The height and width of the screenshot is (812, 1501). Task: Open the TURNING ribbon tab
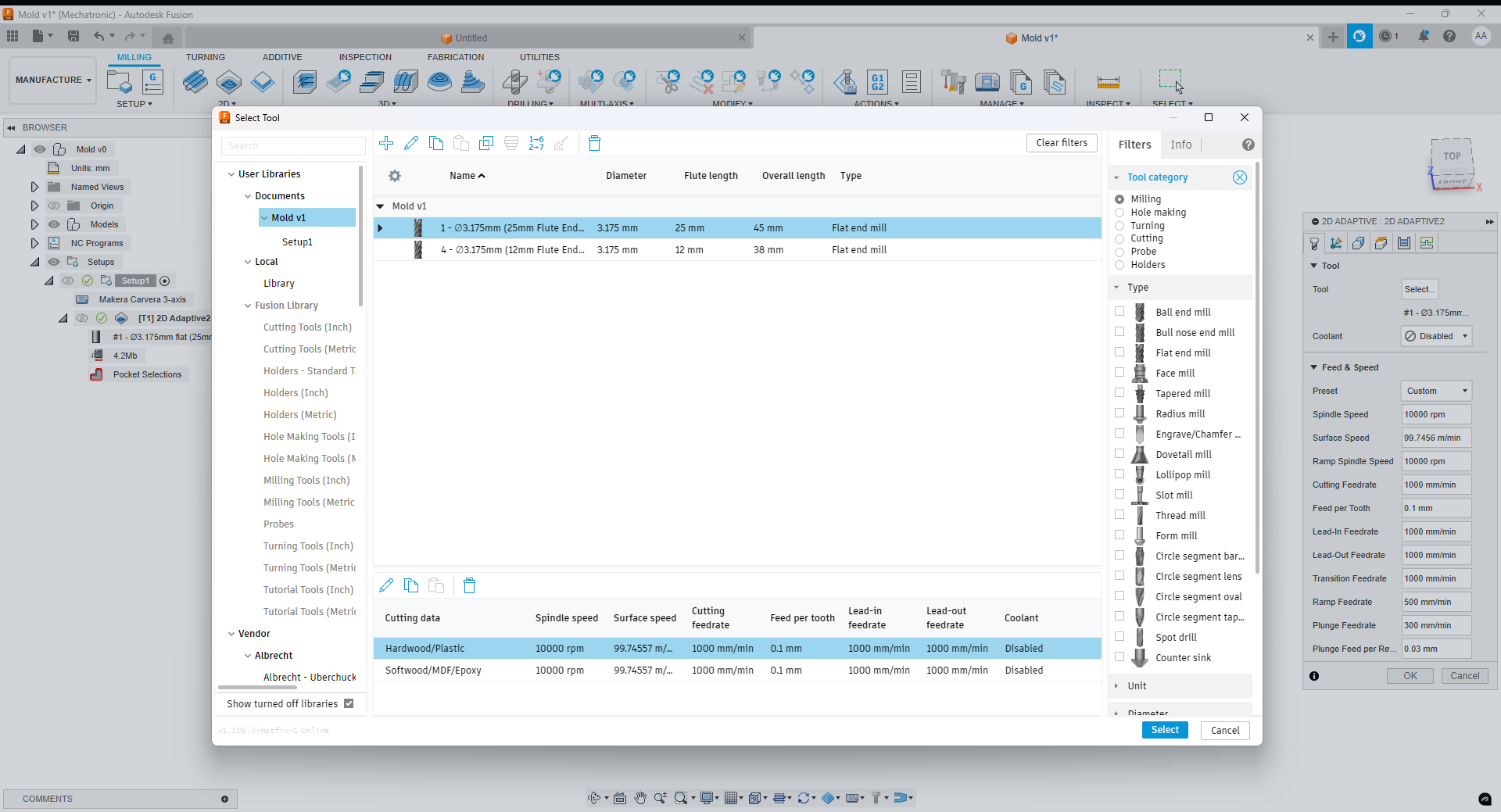(206, 57)
